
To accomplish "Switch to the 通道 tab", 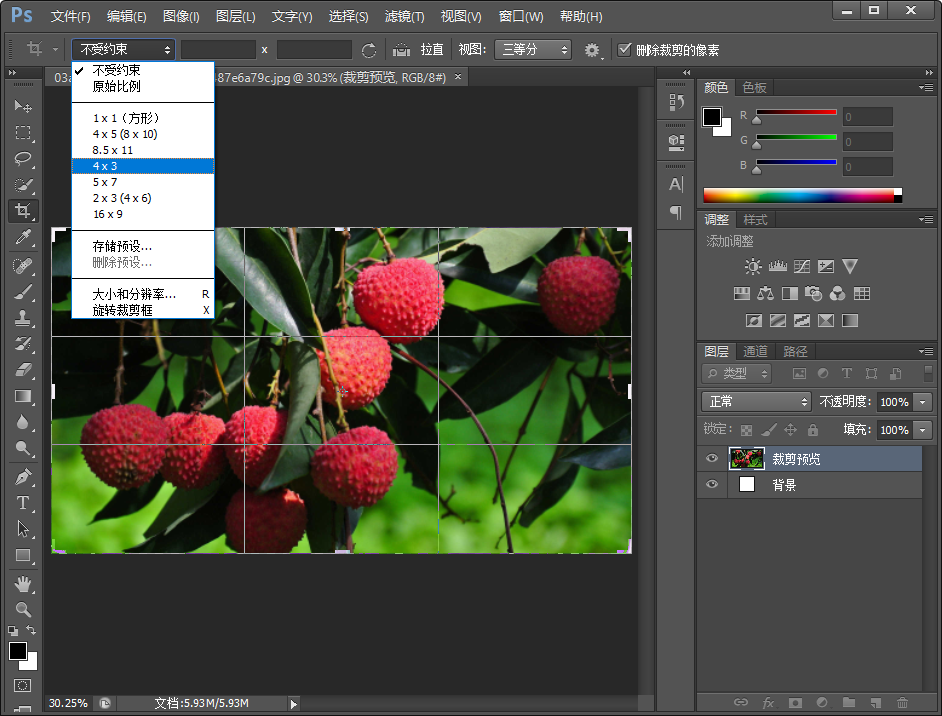I will point(755,351).
